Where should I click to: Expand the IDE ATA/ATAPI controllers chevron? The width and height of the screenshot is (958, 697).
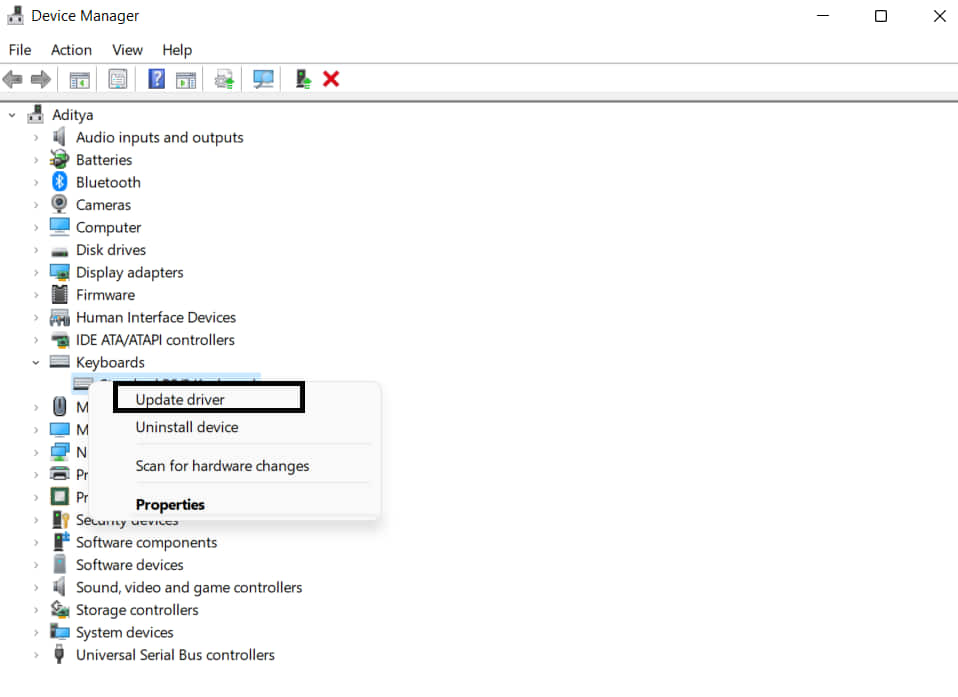click(36, 340)
